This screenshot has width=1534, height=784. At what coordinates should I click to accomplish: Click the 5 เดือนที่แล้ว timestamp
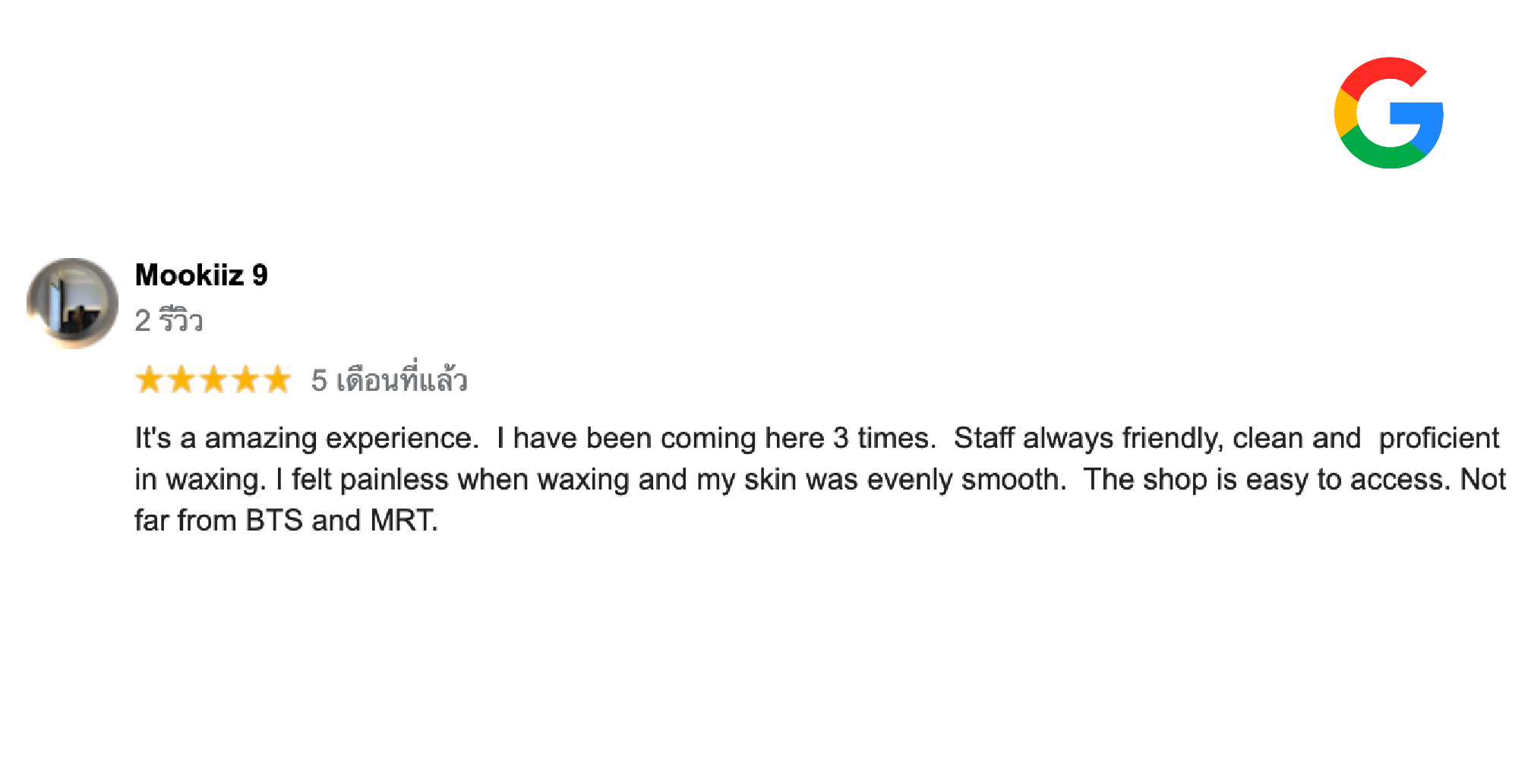(x=389, y=379)
